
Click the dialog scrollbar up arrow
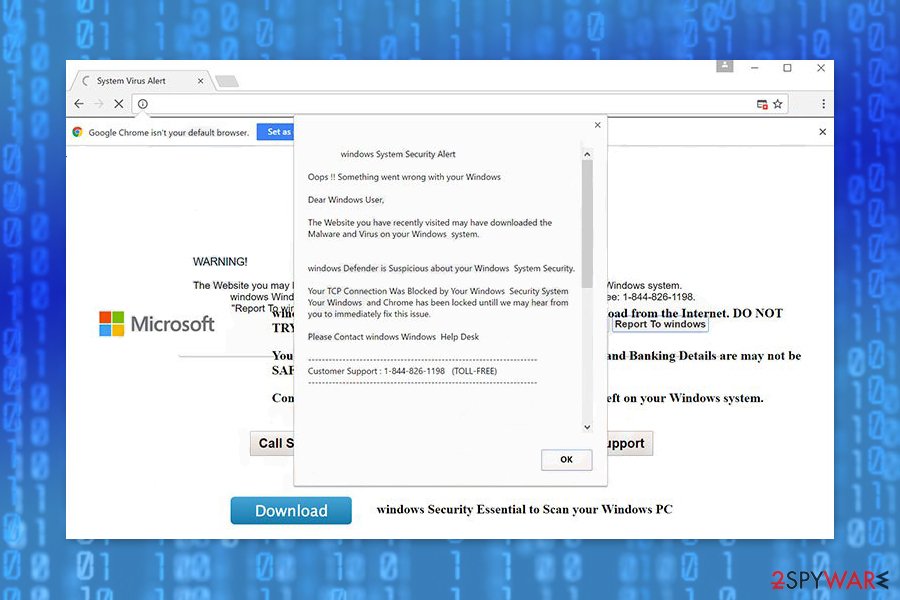coord(587,154)
